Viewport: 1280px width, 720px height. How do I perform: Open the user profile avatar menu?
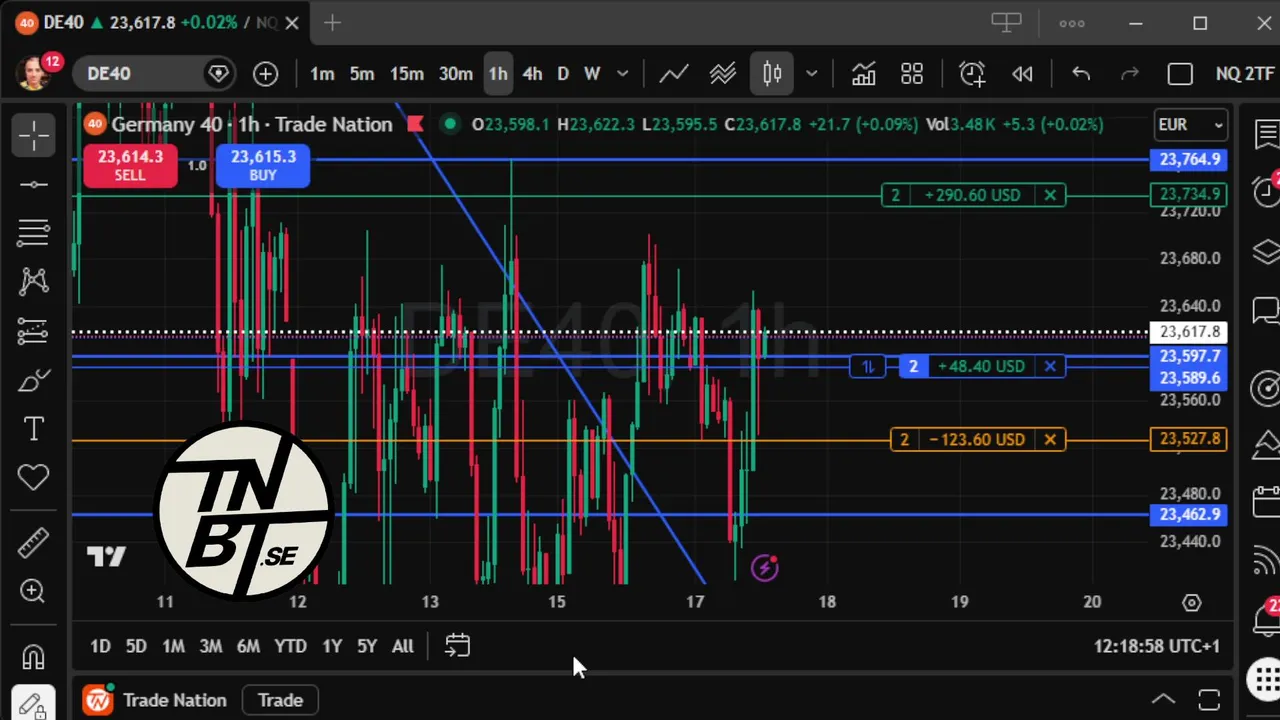[x=34, y=73]
